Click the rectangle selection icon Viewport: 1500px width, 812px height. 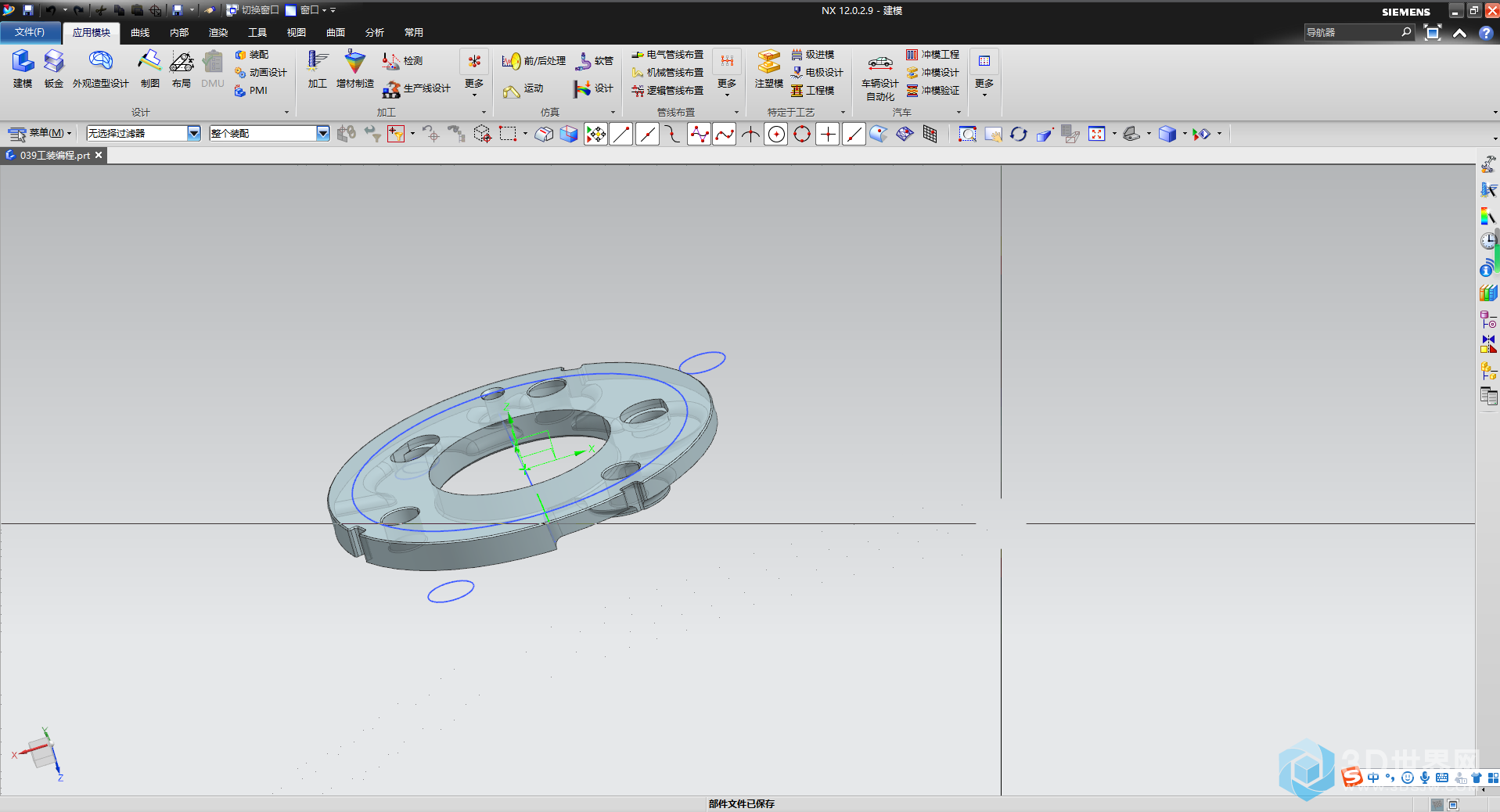coord(509,135)
